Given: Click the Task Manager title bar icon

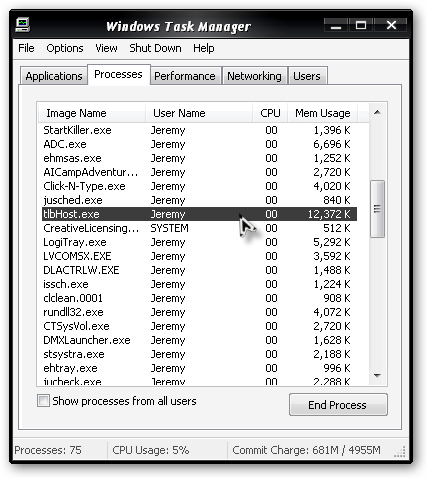Looking at the screenshot, I should tap(22, 25).
